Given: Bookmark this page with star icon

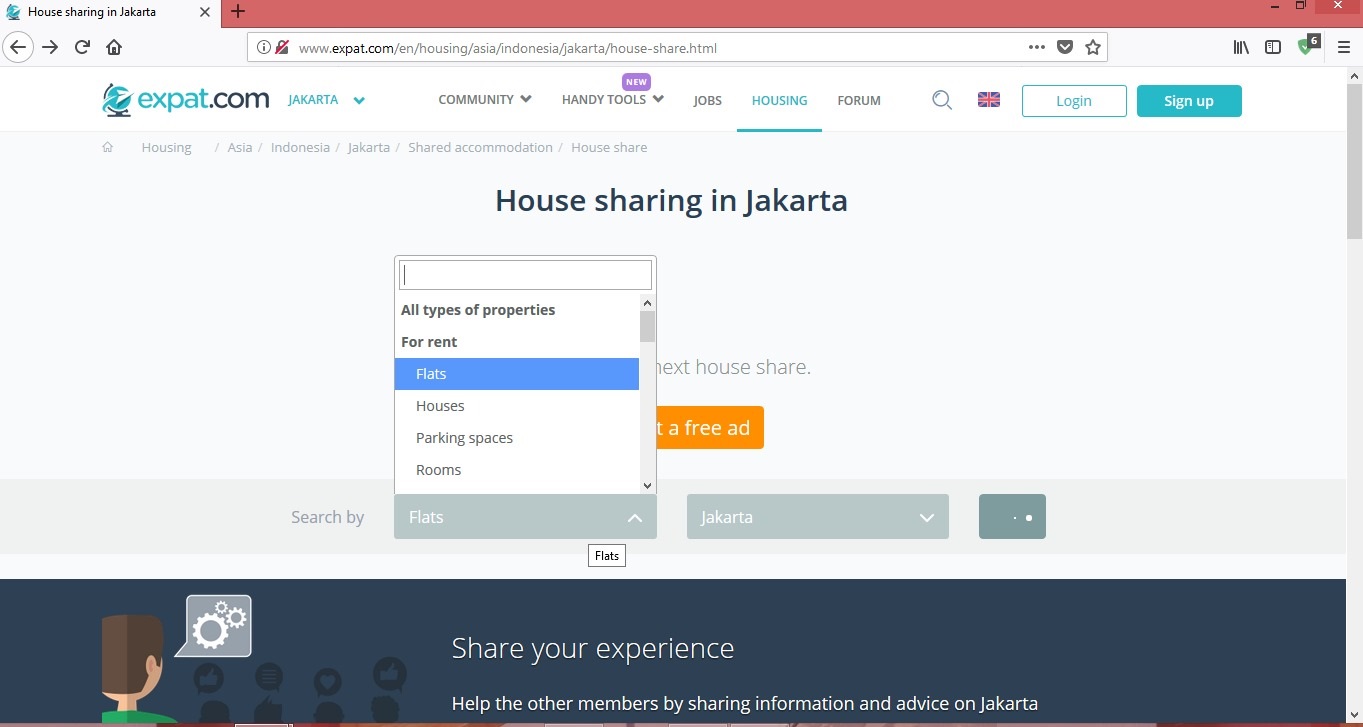Looking at the screenshot, I should (x=1093, y=47).
